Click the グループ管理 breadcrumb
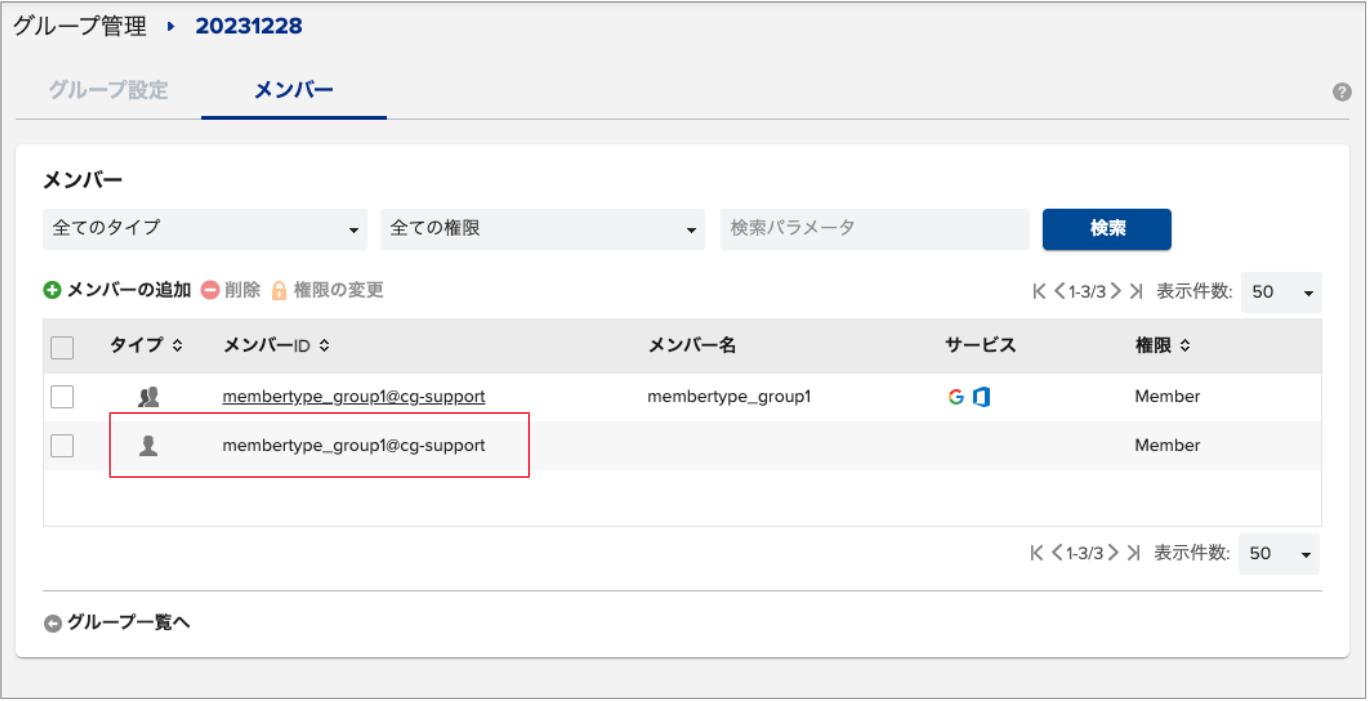Viewport: 1368px width, 701px height. (x=80, y=26)
